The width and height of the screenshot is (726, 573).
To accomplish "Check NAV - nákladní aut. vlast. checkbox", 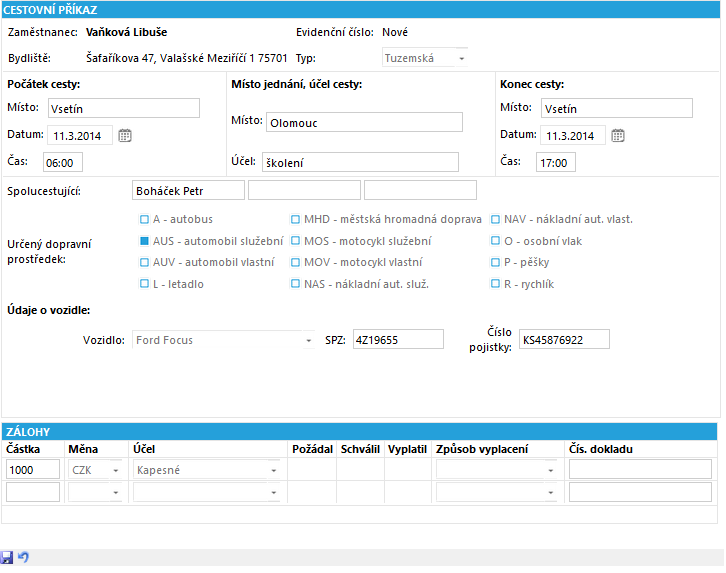I will [x=495, y=219].
